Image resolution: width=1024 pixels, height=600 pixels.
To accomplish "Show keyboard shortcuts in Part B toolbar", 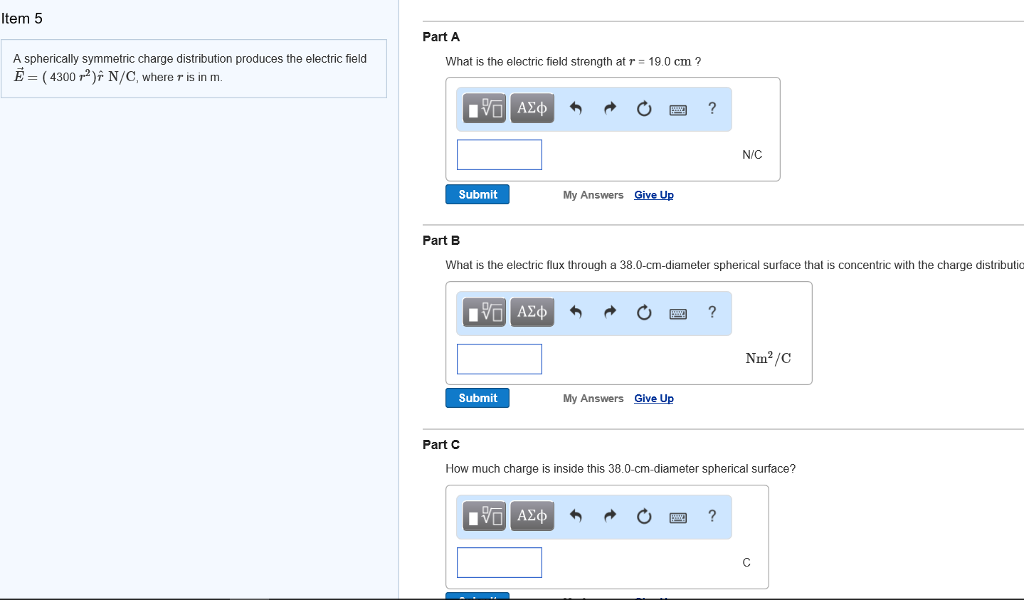I will (x=679, y=313).
